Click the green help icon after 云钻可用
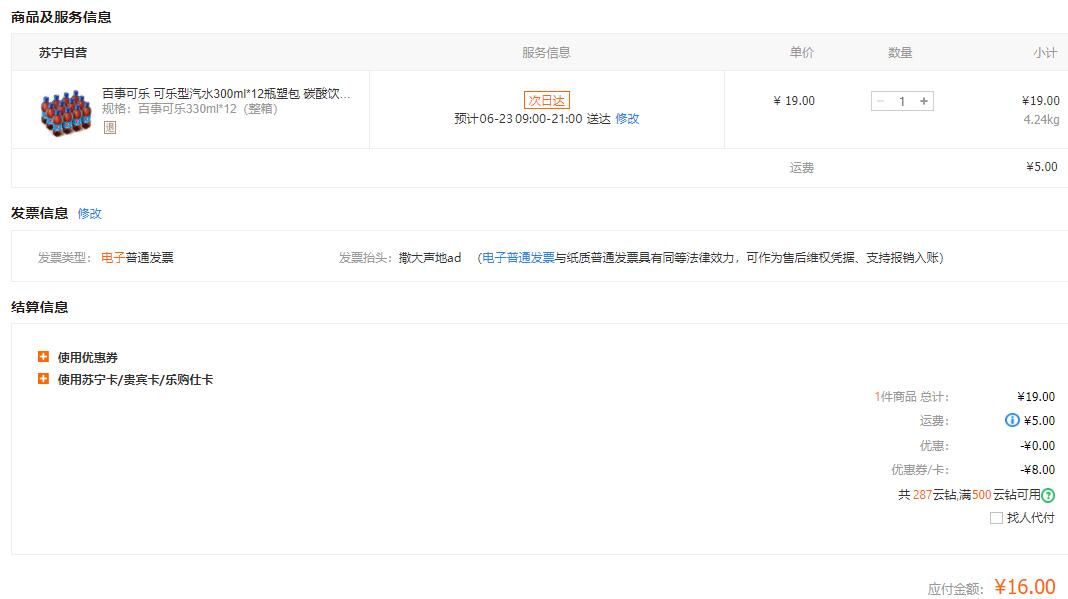 (1048, 495)
